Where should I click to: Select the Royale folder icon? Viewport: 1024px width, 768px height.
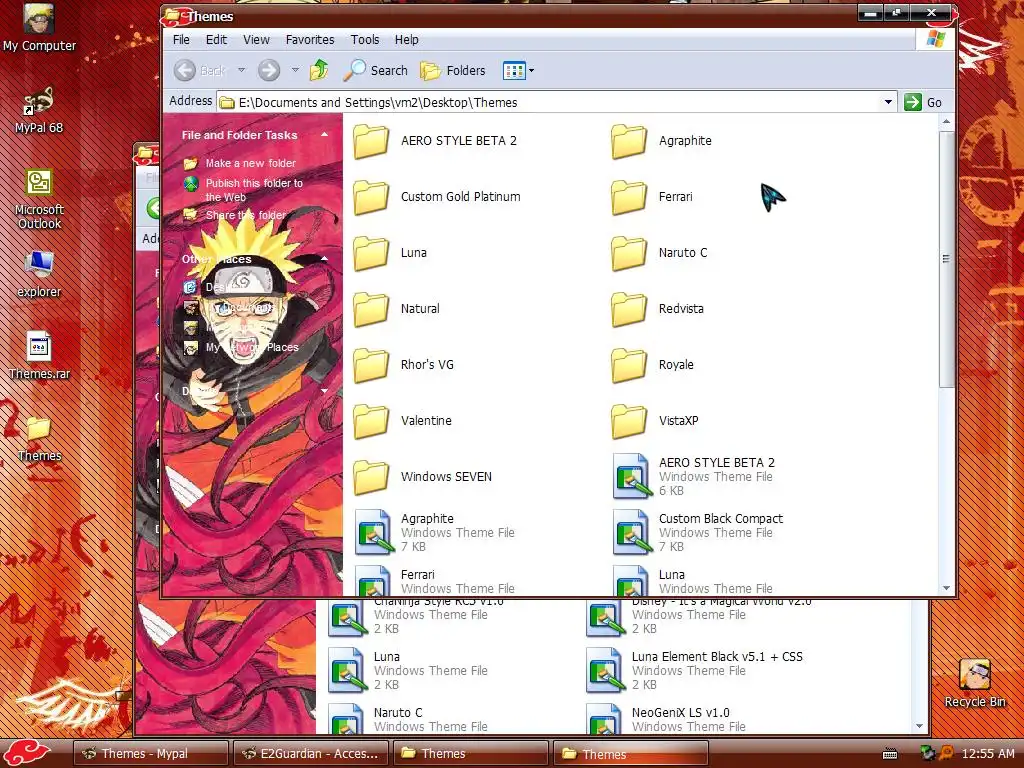pyautogui.click(x=629, y=365)
